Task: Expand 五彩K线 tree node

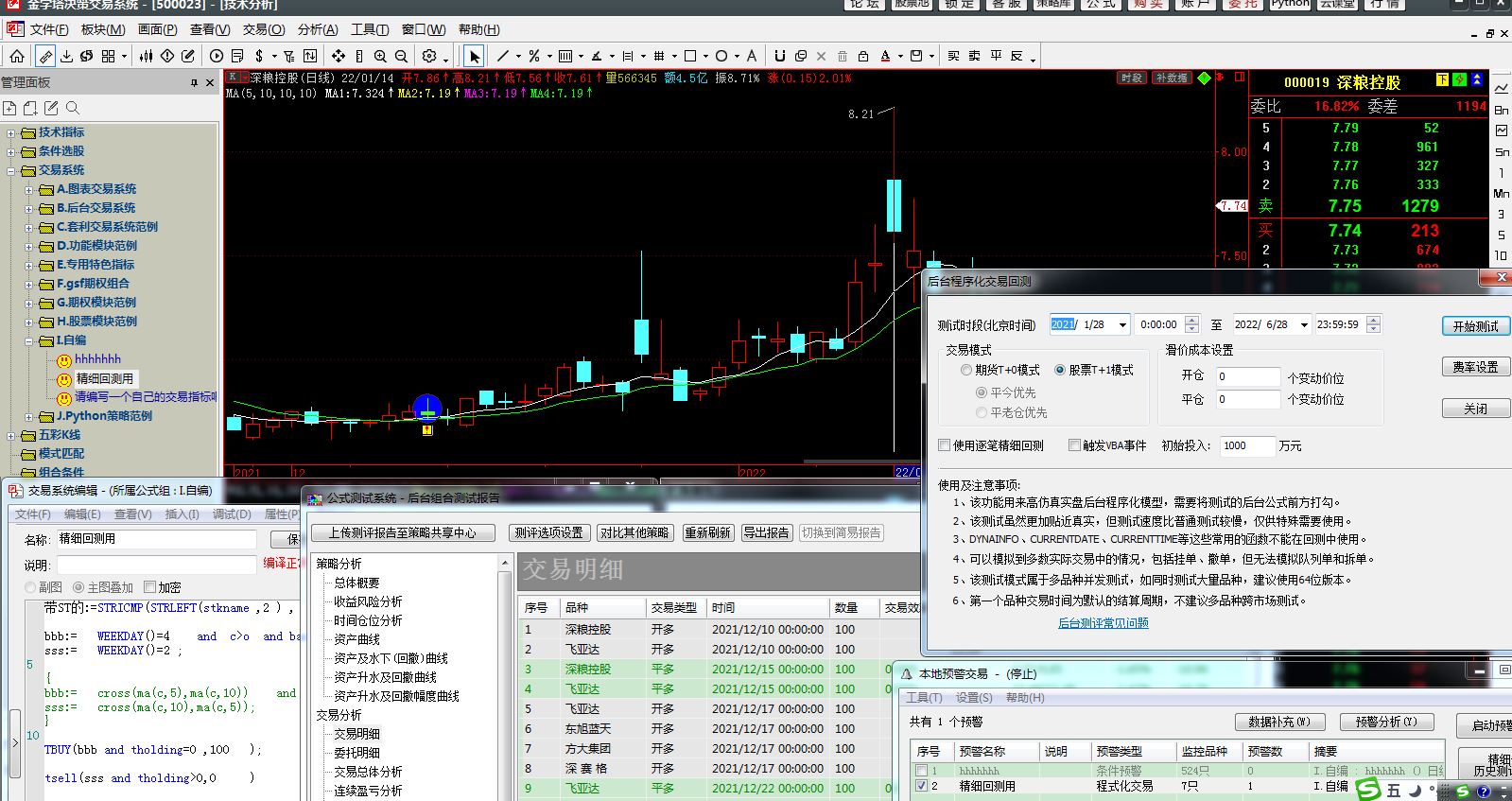Action: [x=10, y=435]
